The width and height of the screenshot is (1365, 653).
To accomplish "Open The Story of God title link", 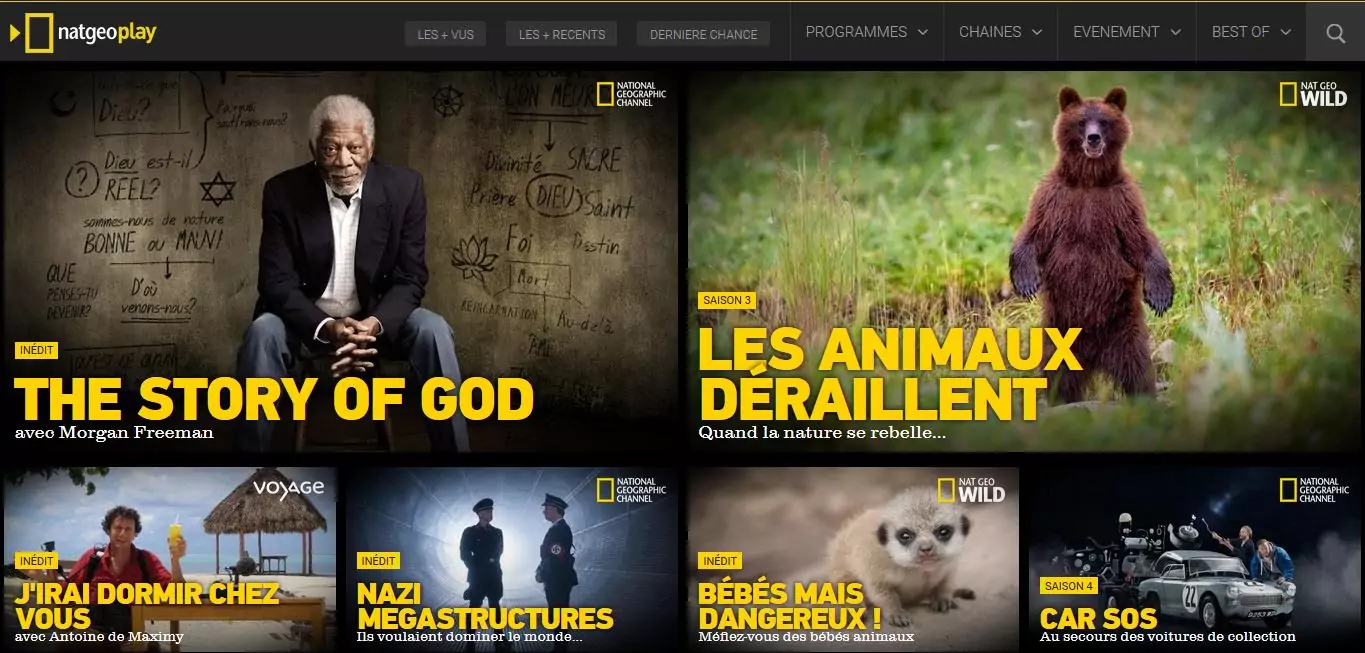I will pyautogui.click(x=274, y=398).
